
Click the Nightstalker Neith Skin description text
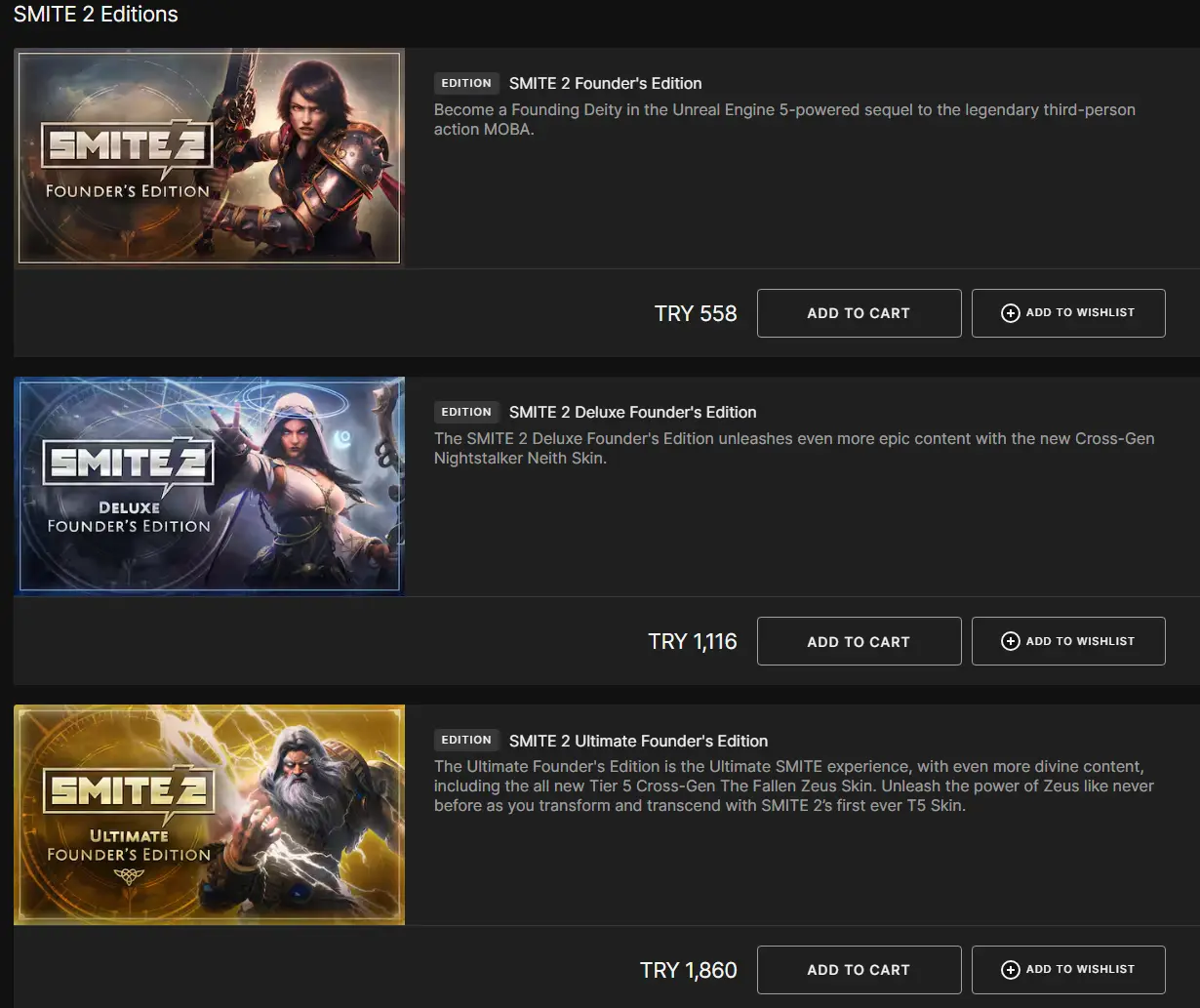click(794, 448)
